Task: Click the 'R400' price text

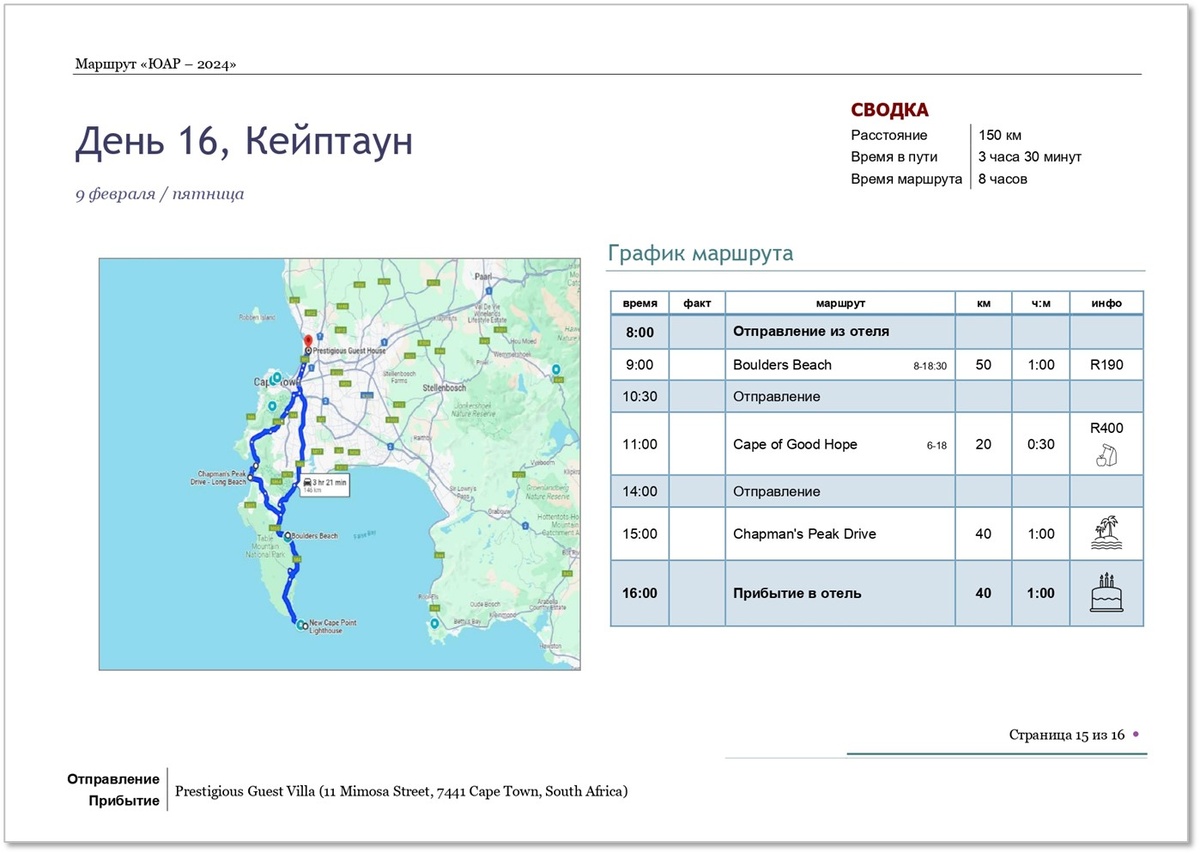Action: pyautogui.click(x=1106, y=428)
